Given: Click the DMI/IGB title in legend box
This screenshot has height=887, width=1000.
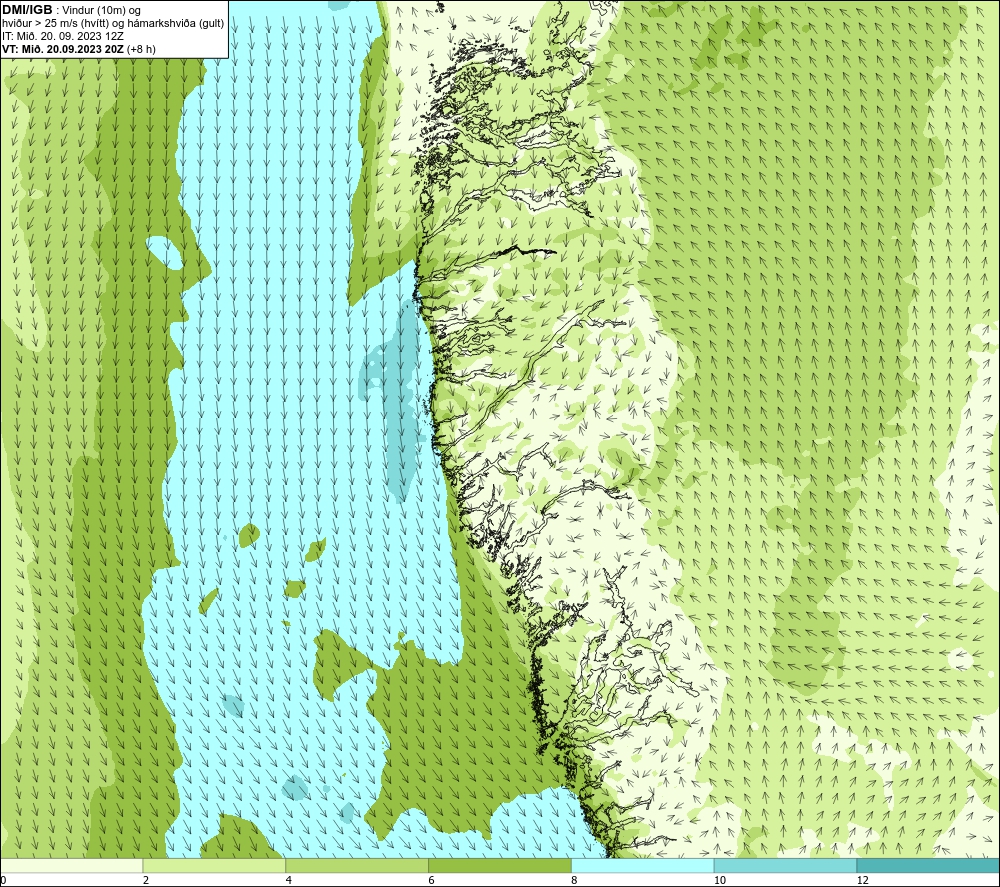Looking at the screenshot, I should coord(27,10).
